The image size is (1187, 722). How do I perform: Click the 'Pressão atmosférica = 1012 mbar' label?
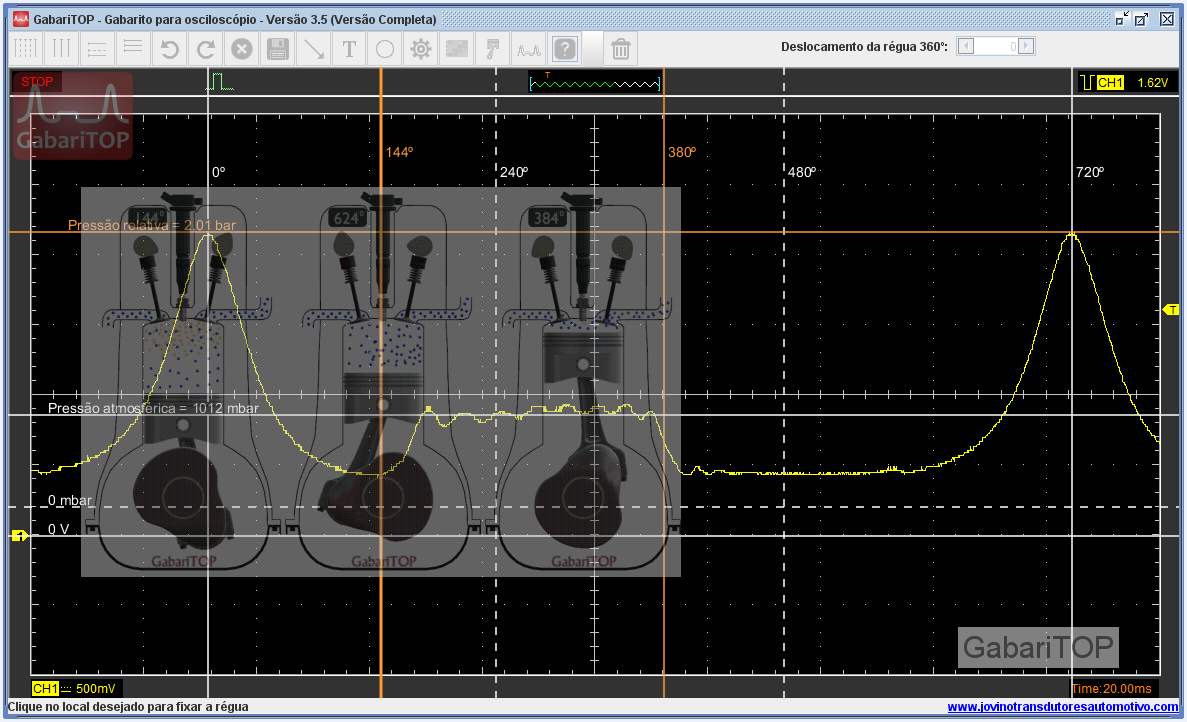(x=153, y=408)
